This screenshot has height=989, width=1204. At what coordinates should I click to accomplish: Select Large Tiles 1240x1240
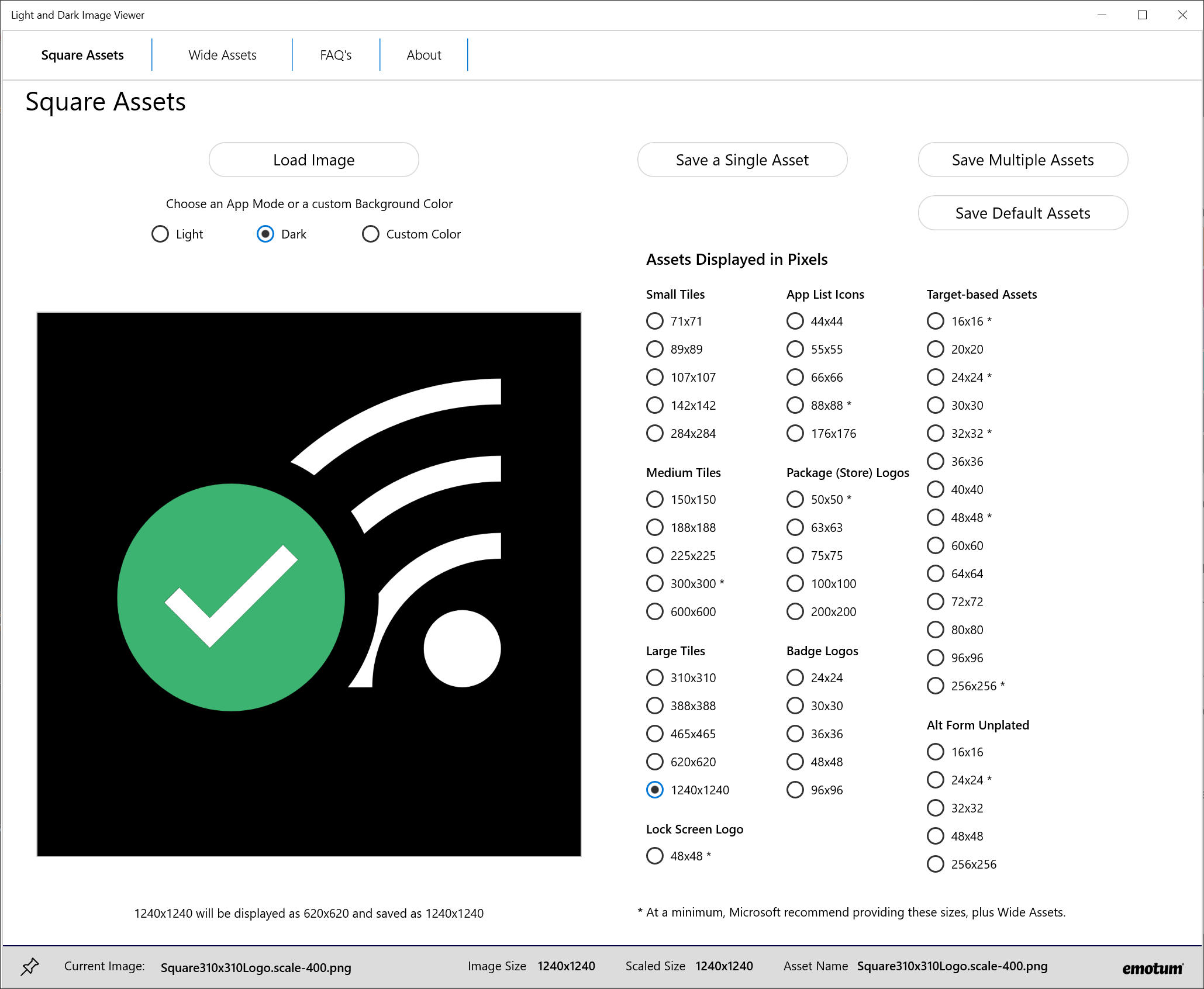688,790
